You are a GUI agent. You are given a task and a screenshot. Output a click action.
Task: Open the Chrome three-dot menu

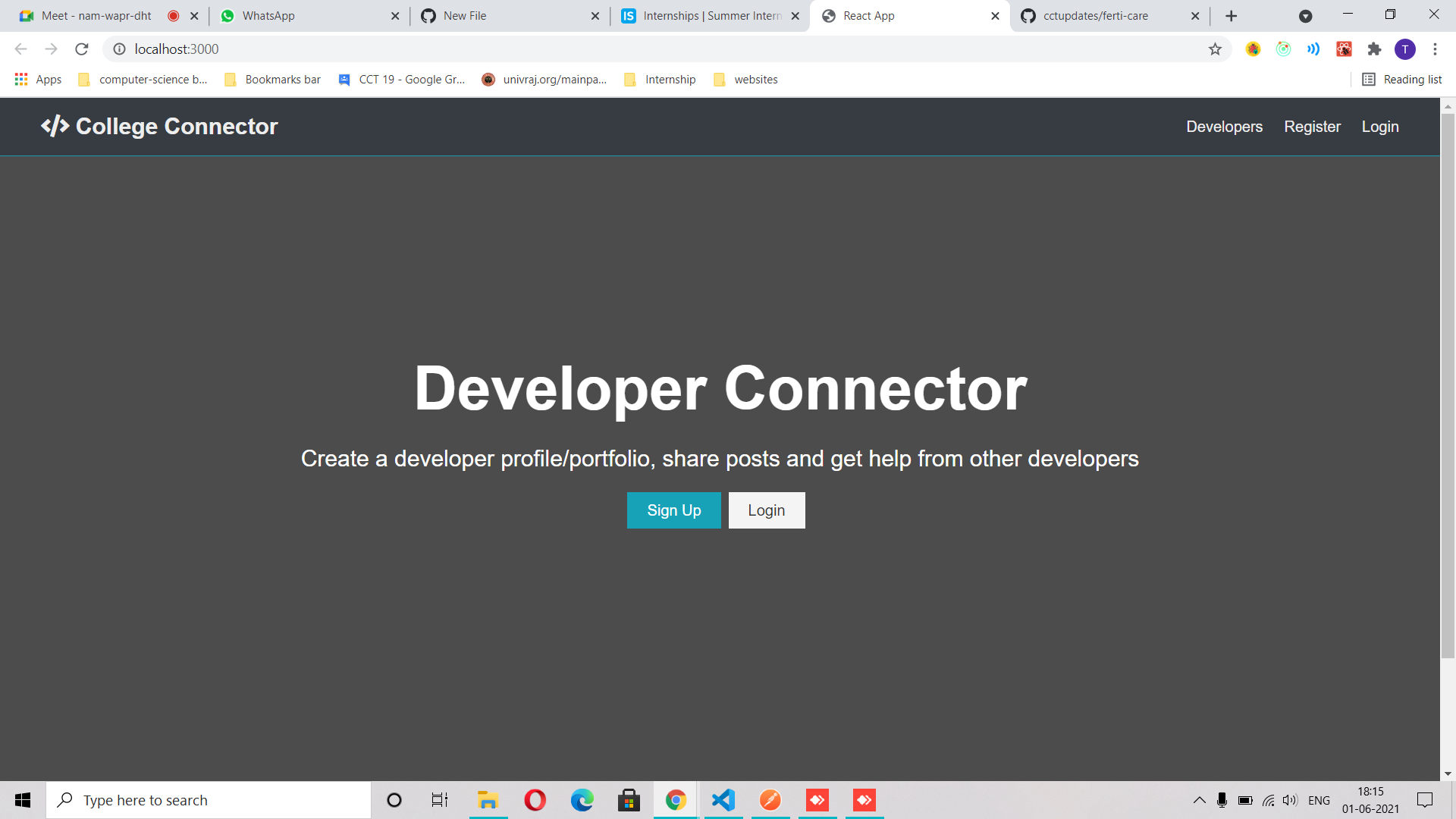tap(1435, 49)
